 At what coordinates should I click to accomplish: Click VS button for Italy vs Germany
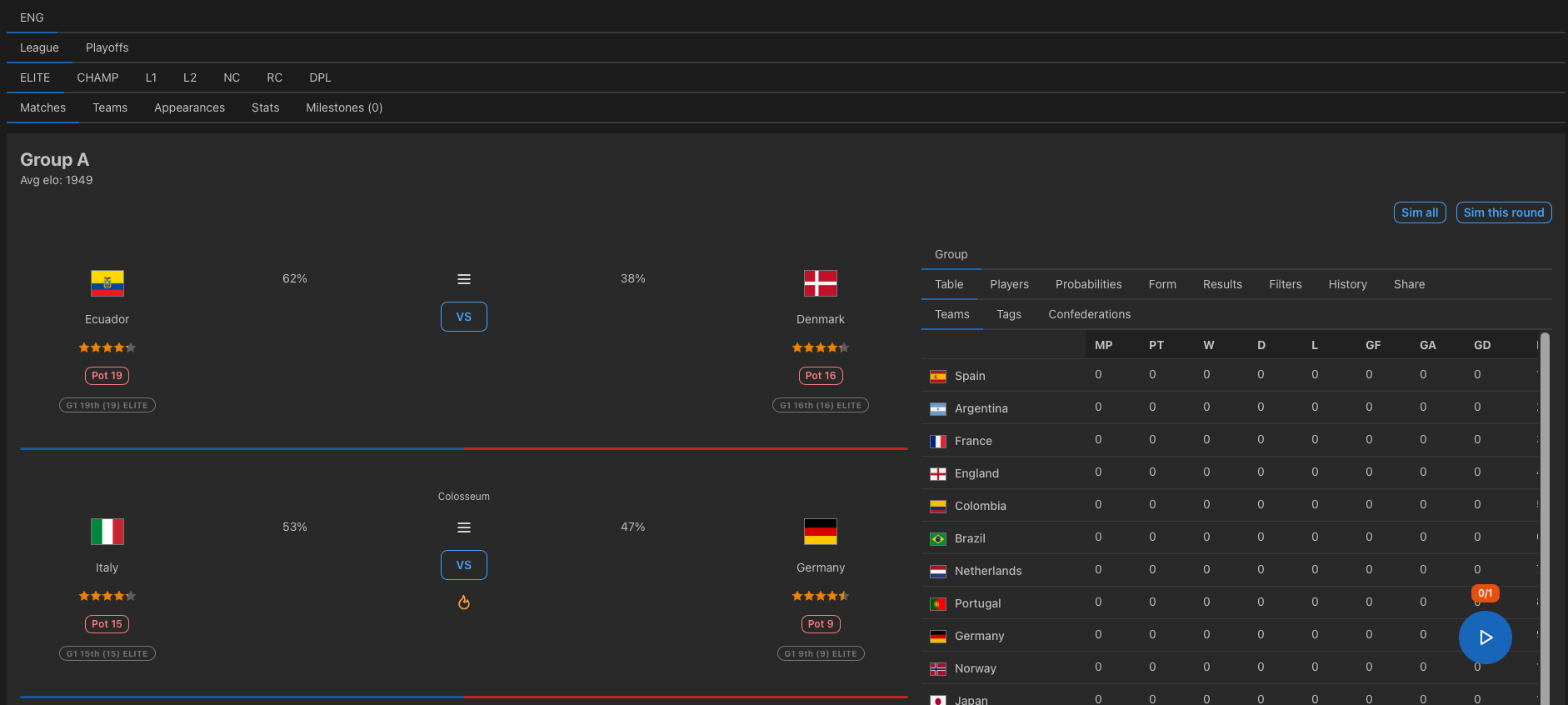coord(464,565)
